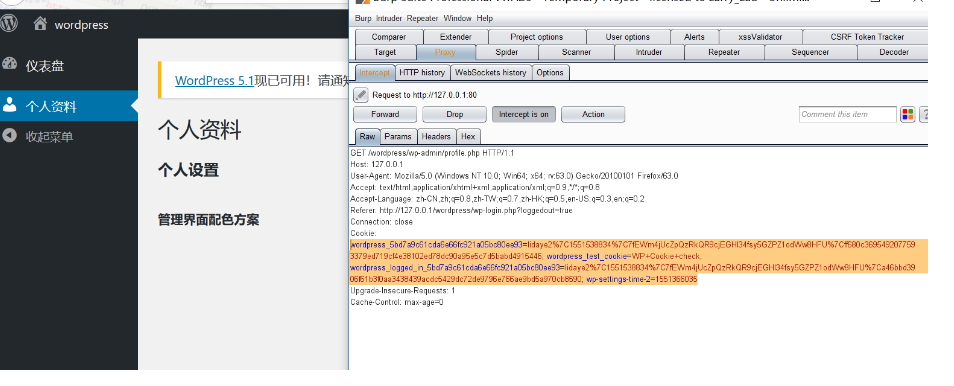Switch to the Hex view tab
The image size is (954, 386).
(x=468, y=136)
